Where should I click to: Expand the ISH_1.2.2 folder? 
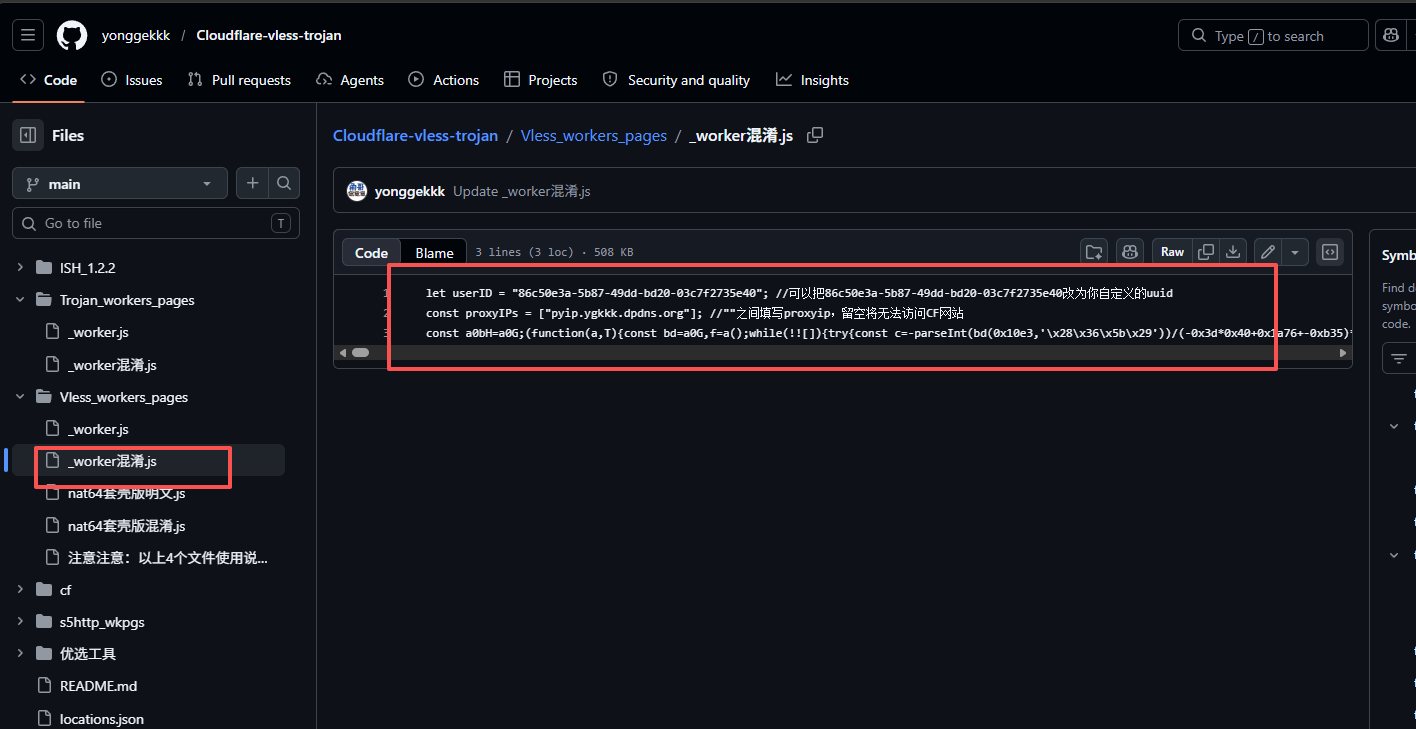[20, 268]
